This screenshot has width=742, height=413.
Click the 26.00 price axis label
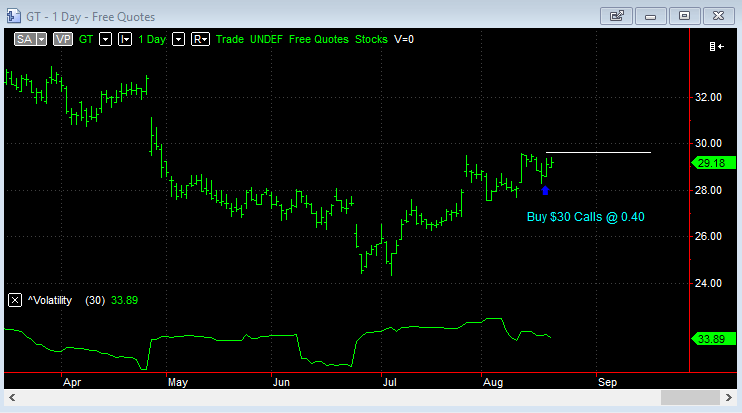pyautogui.click(x=708, y=236)
